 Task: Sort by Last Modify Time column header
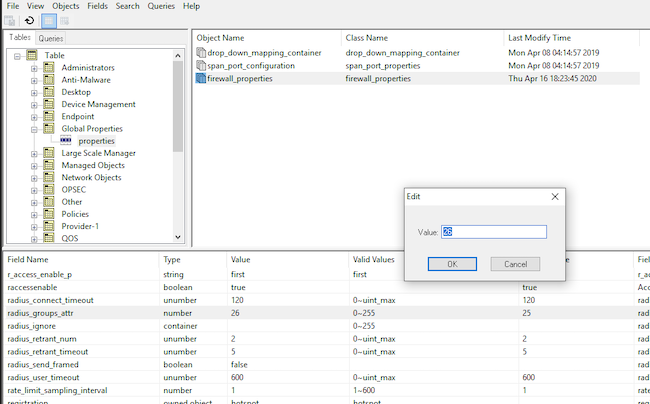tap(572, 38)
